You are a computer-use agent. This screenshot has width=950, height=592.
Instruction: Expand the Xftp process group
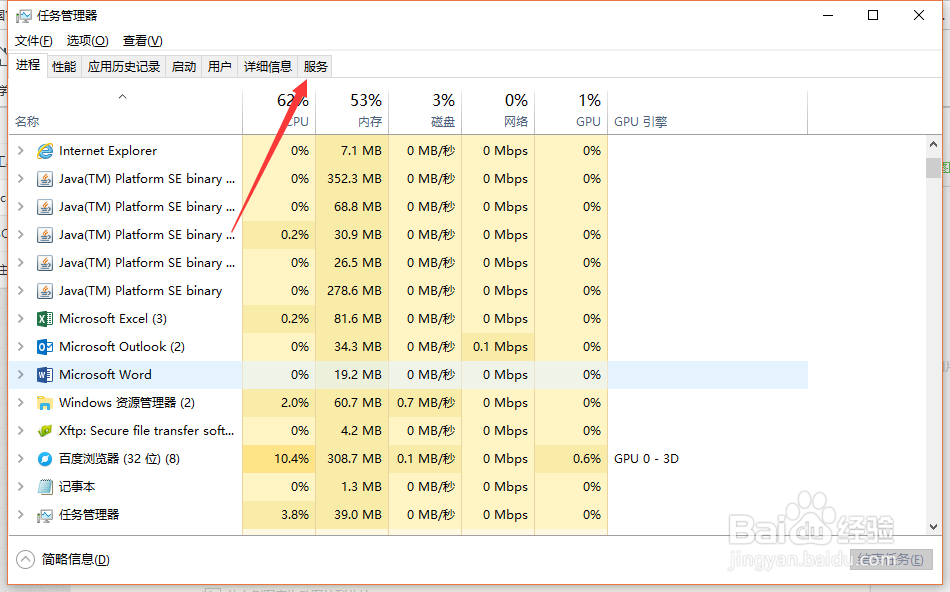click(21, 431)
